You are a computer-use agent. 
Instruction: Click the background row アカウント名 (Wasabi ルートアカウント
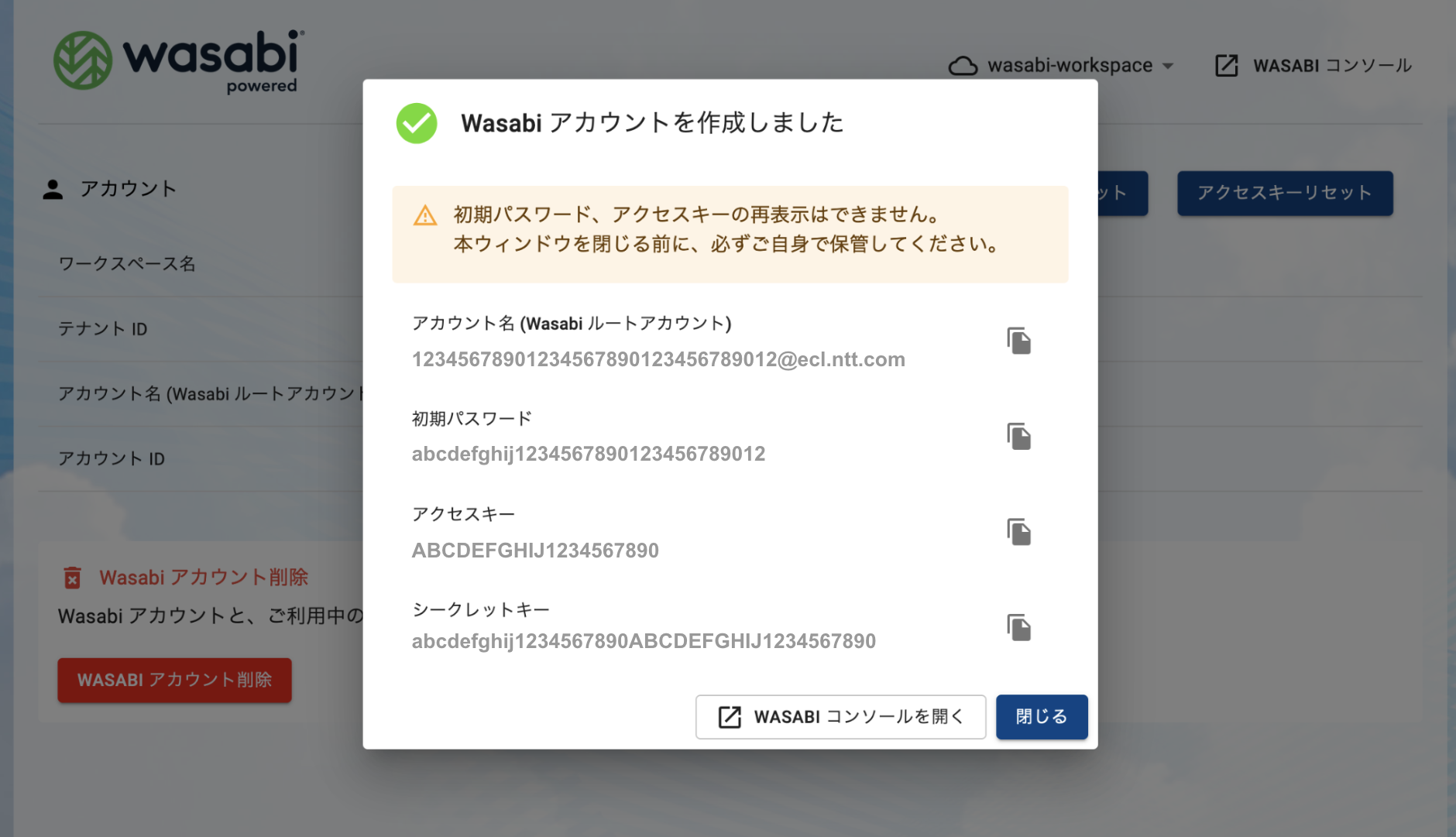211,394
